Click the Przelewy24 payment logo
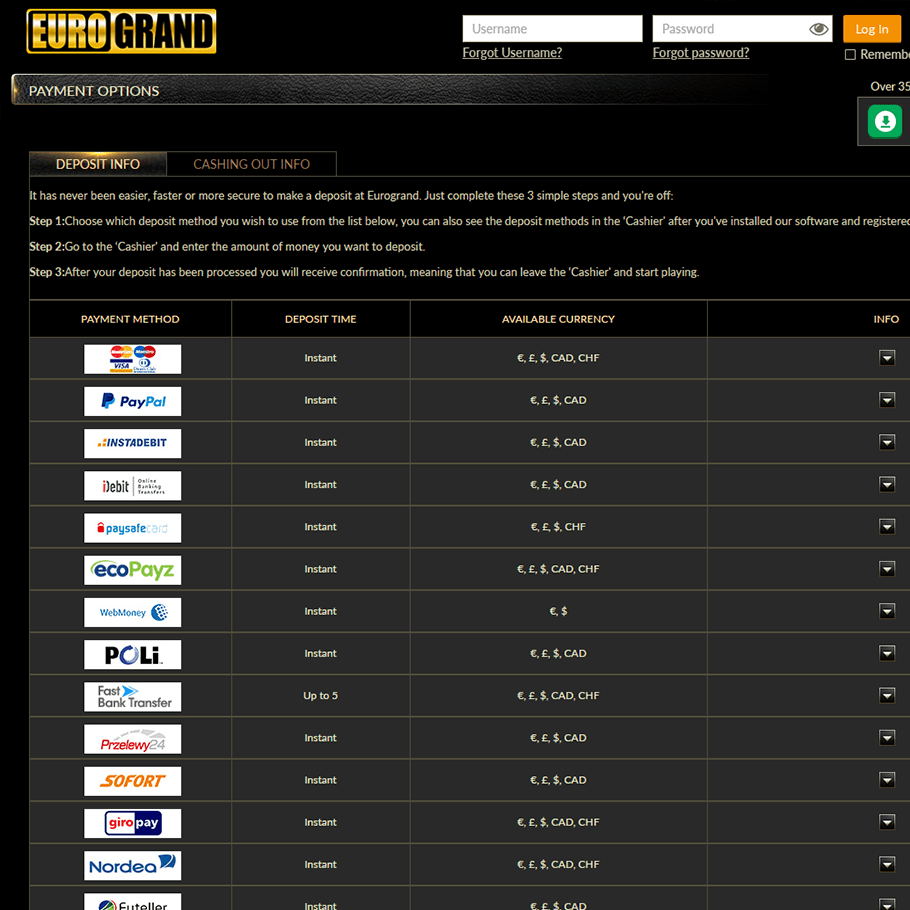 pyautogui.click(x=132, y=739)
